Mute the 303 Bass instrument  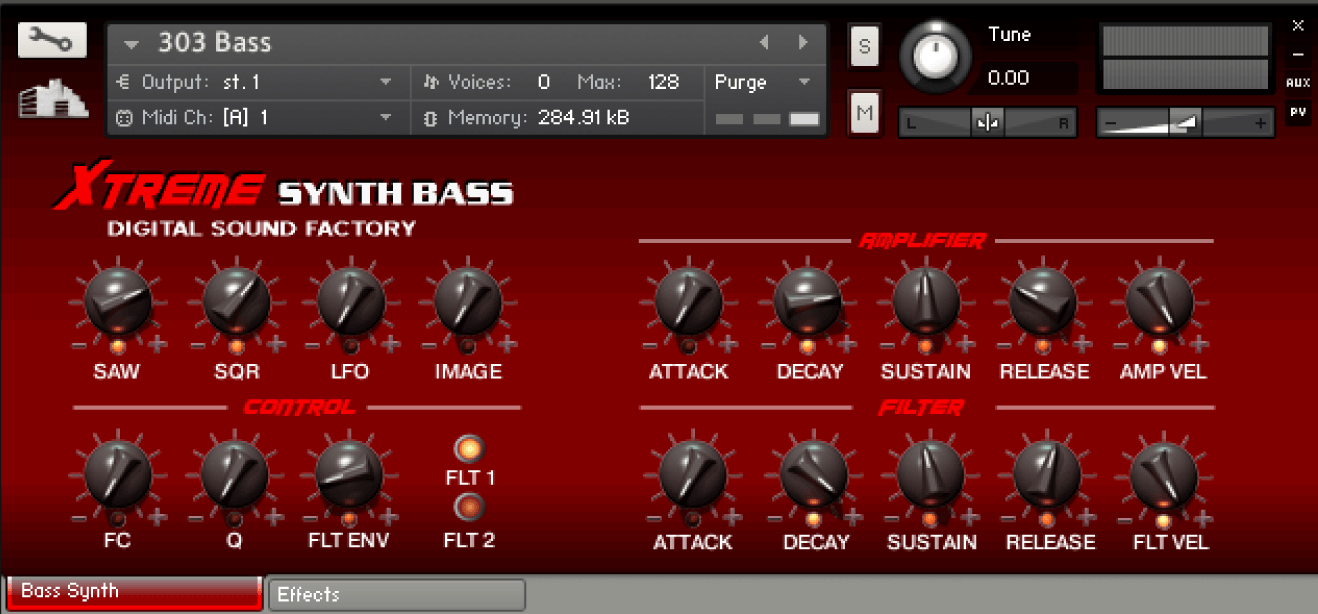864,112
